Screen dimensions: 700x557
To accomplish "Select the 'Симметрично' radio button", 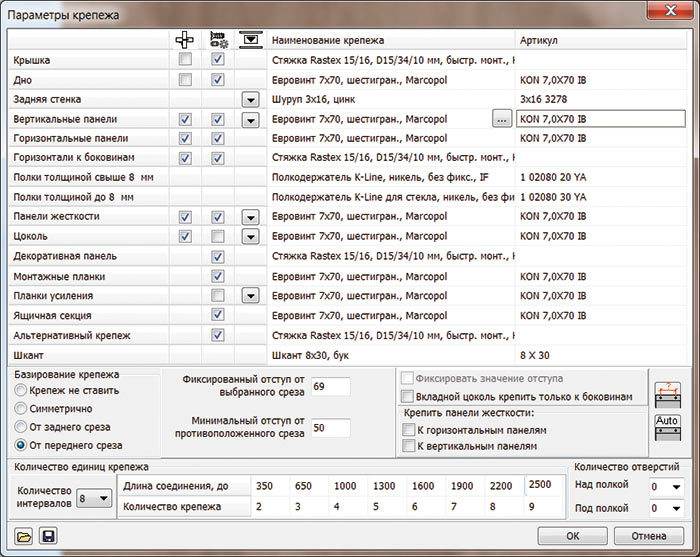I will tap(21, 409).
